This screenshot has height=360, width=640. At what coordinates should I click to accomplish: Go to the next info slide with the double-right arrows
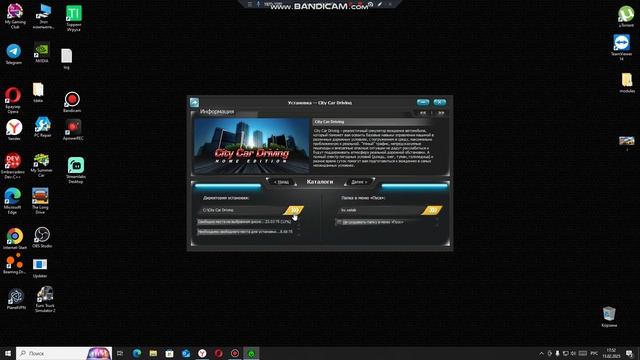441,113
